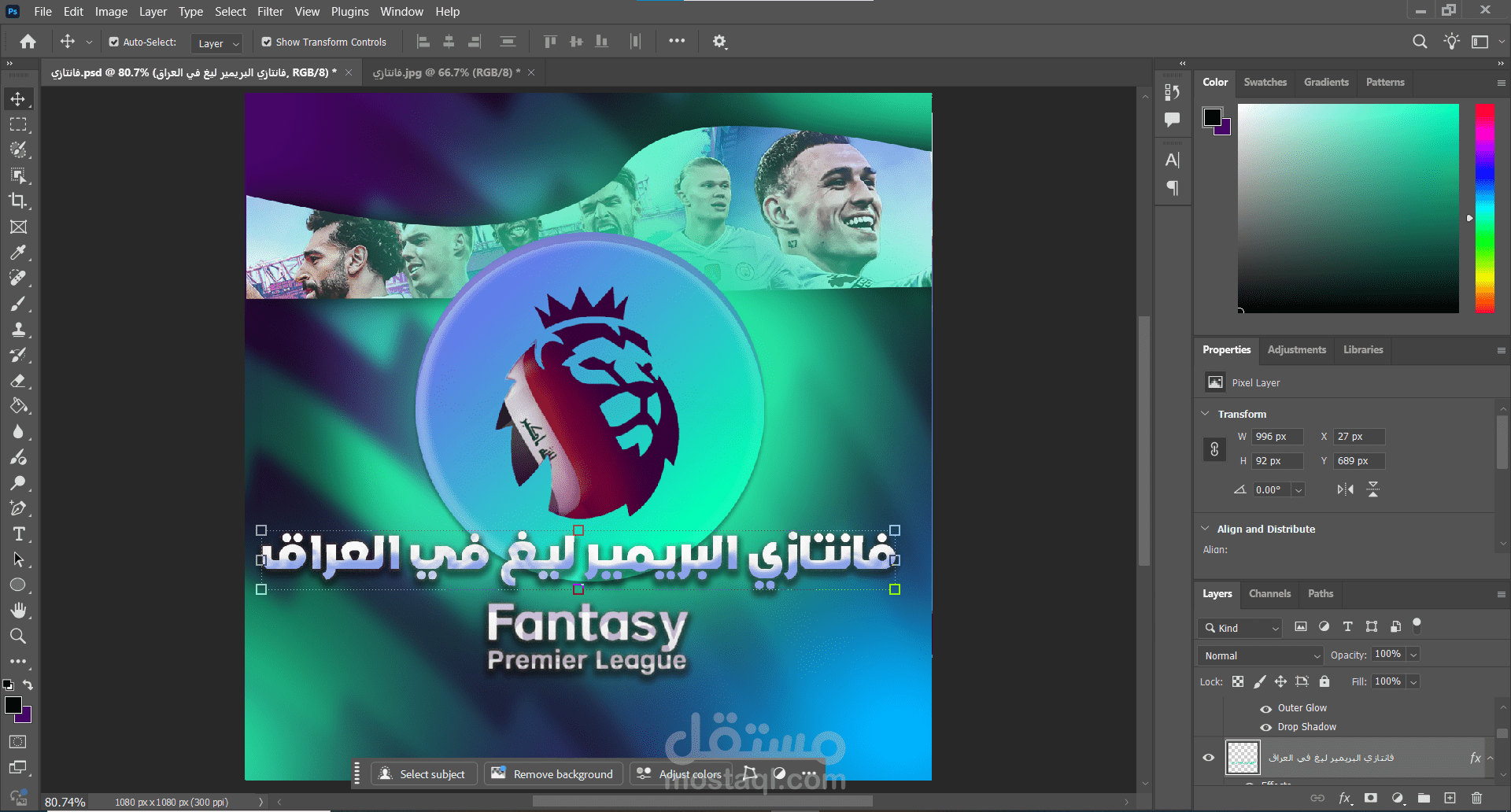This screenshot has height=812, width=1511.
Task: Create a new layer group folder
Action: click(1424, 798)
